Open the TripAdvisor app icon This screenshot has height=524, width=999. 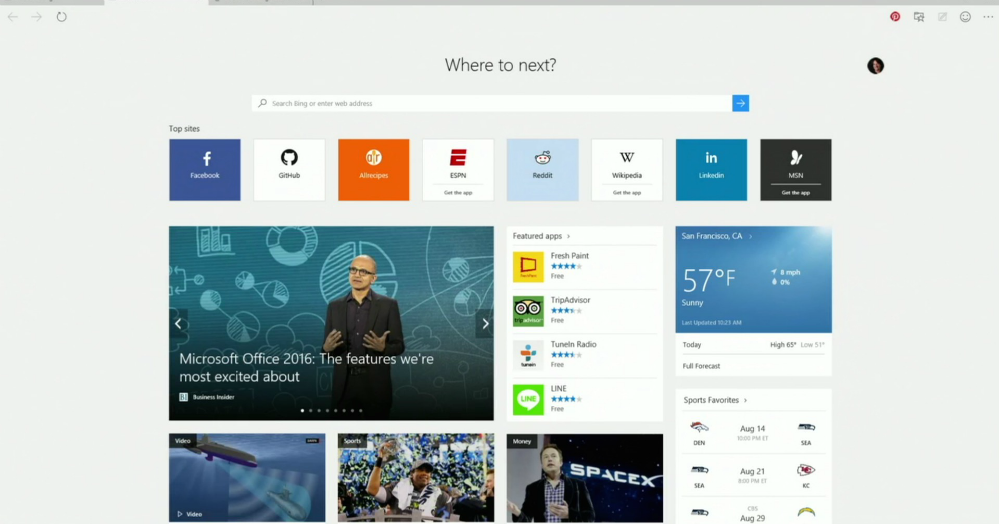pos(528,311)
